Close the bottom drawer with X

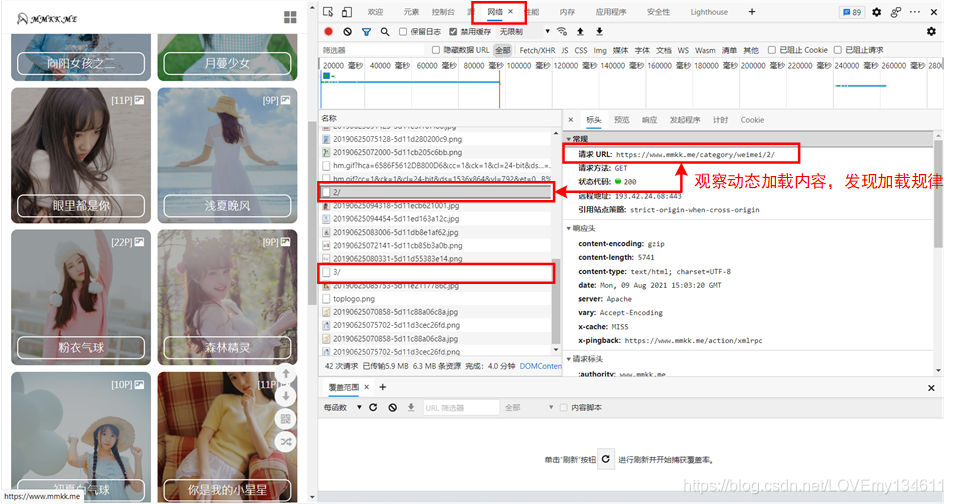click(931, 388)
